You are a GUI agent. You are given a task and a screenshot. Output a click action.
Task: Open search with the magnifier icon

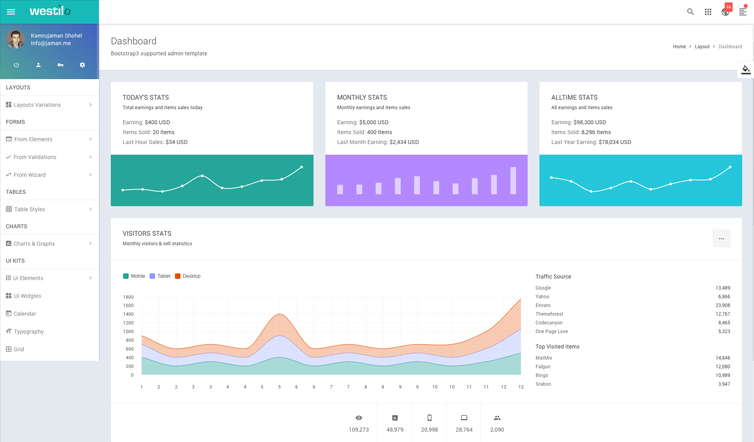690,12
